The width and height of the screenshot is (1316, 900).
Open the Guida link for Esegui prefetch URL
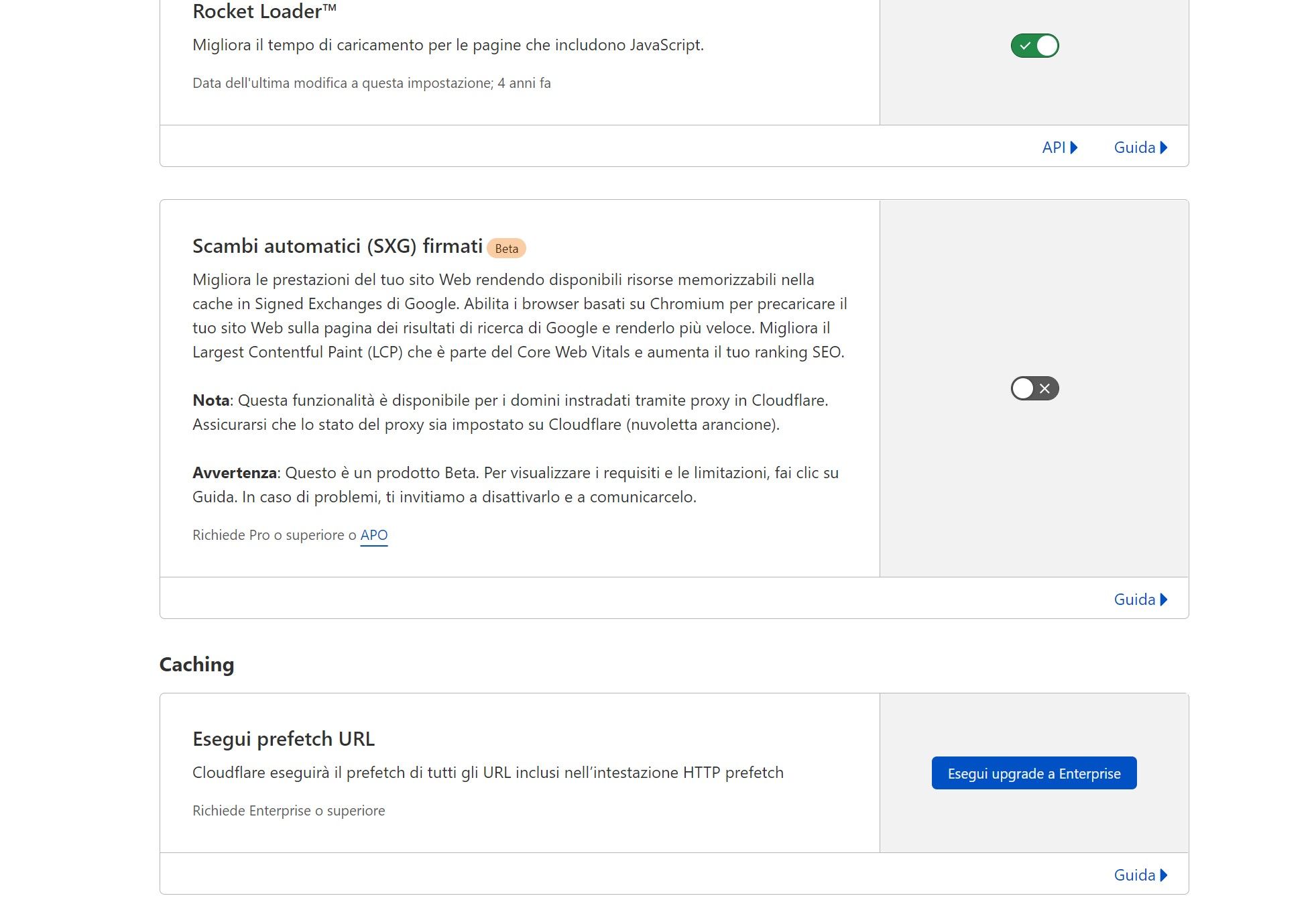tap(1134, 875)
